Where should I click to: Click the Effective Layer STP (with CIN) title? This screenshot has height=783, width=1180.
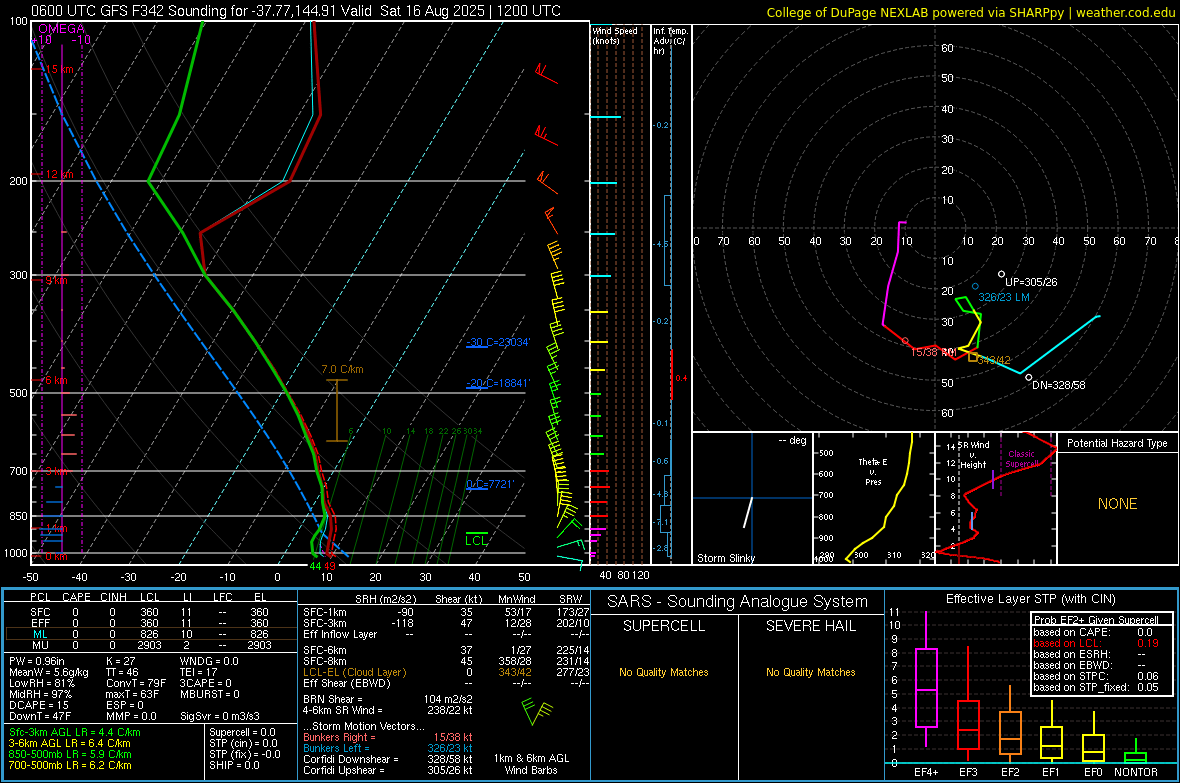click(1030, 599)
